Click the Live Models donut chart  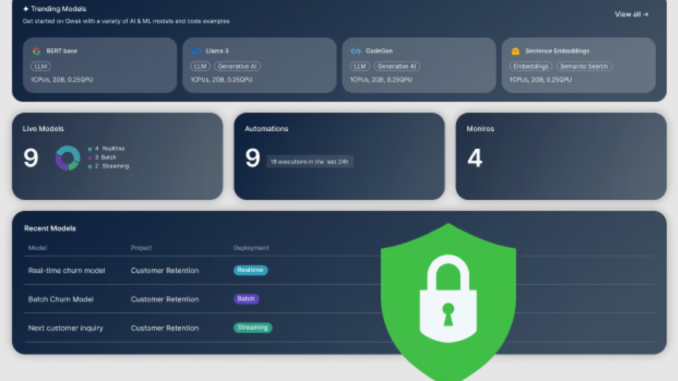[x=68, y=158]
